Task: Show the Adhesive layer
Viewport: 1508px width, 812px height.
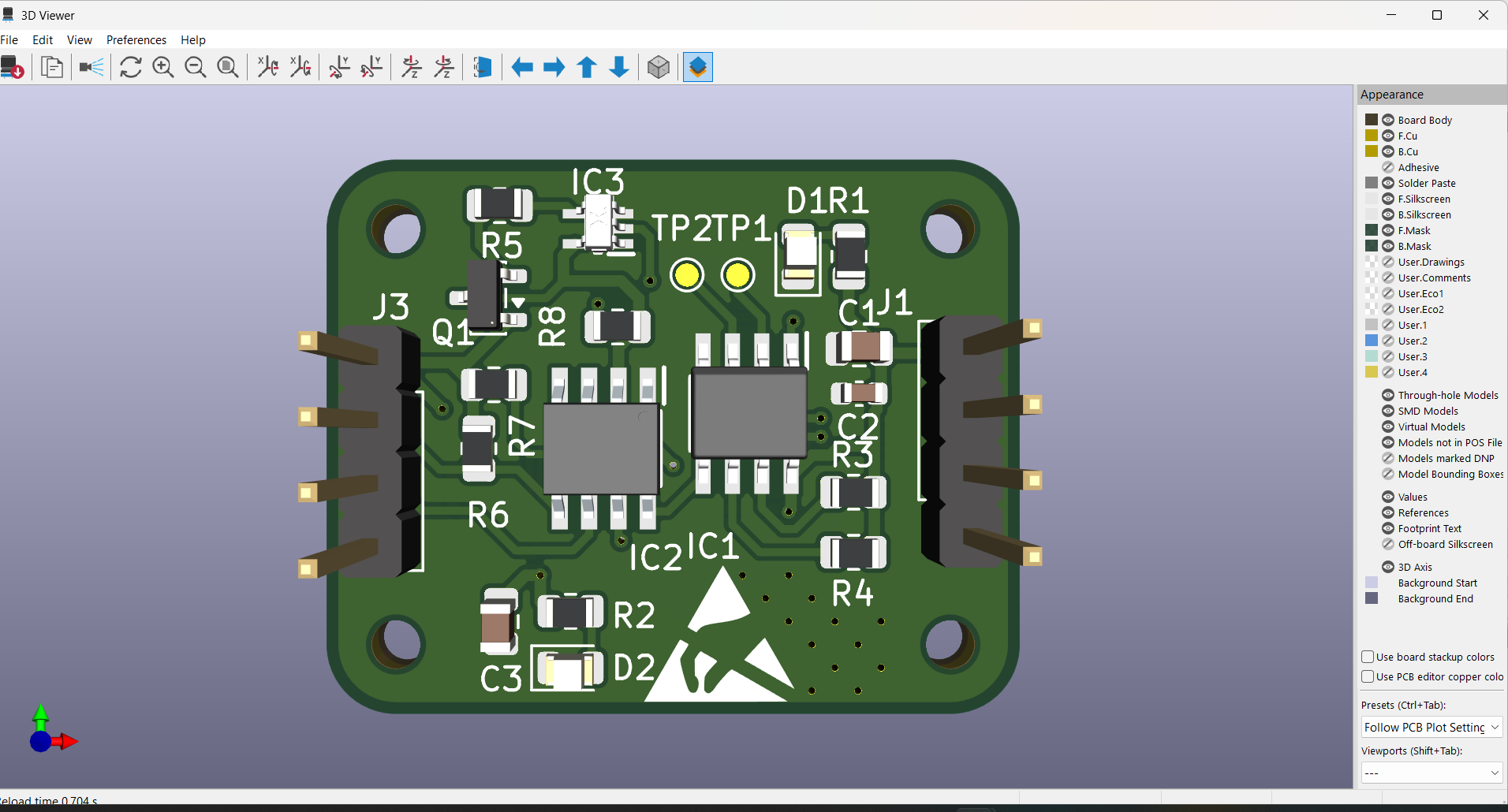Action: click(x=1388, y=167)
